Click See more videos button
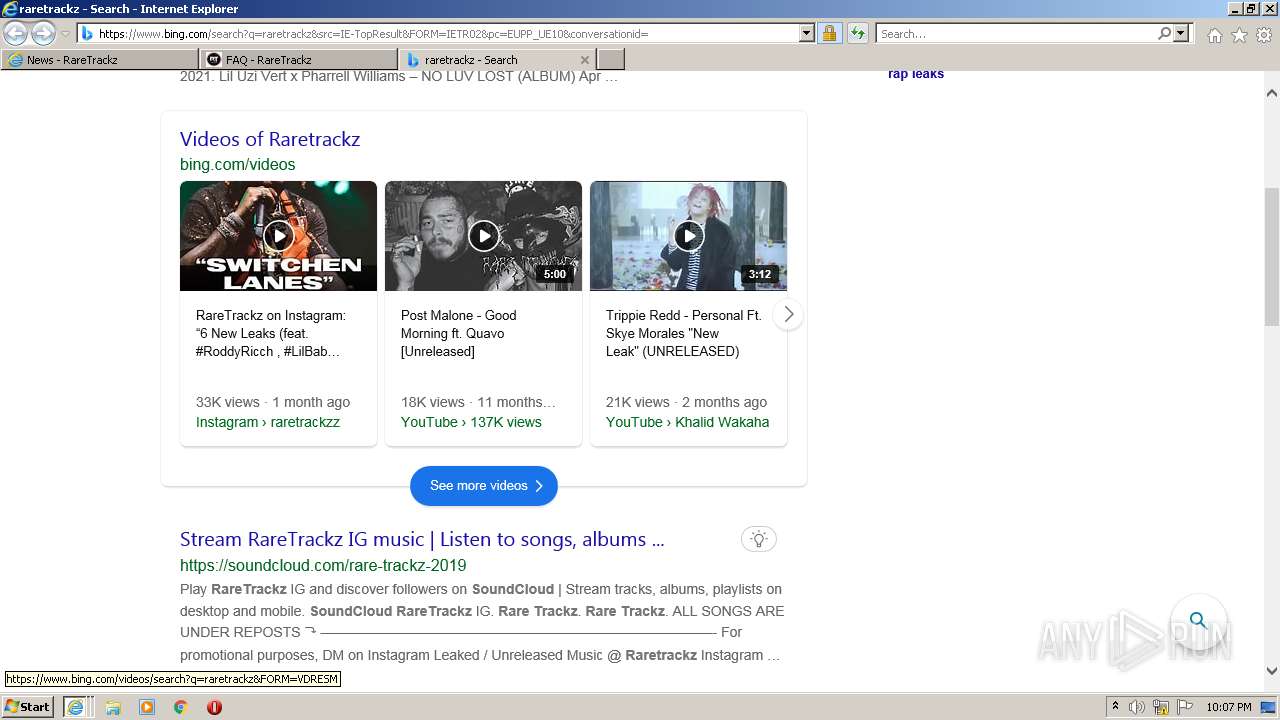The height and width of the screenshot is (720, 1280). 484,486
